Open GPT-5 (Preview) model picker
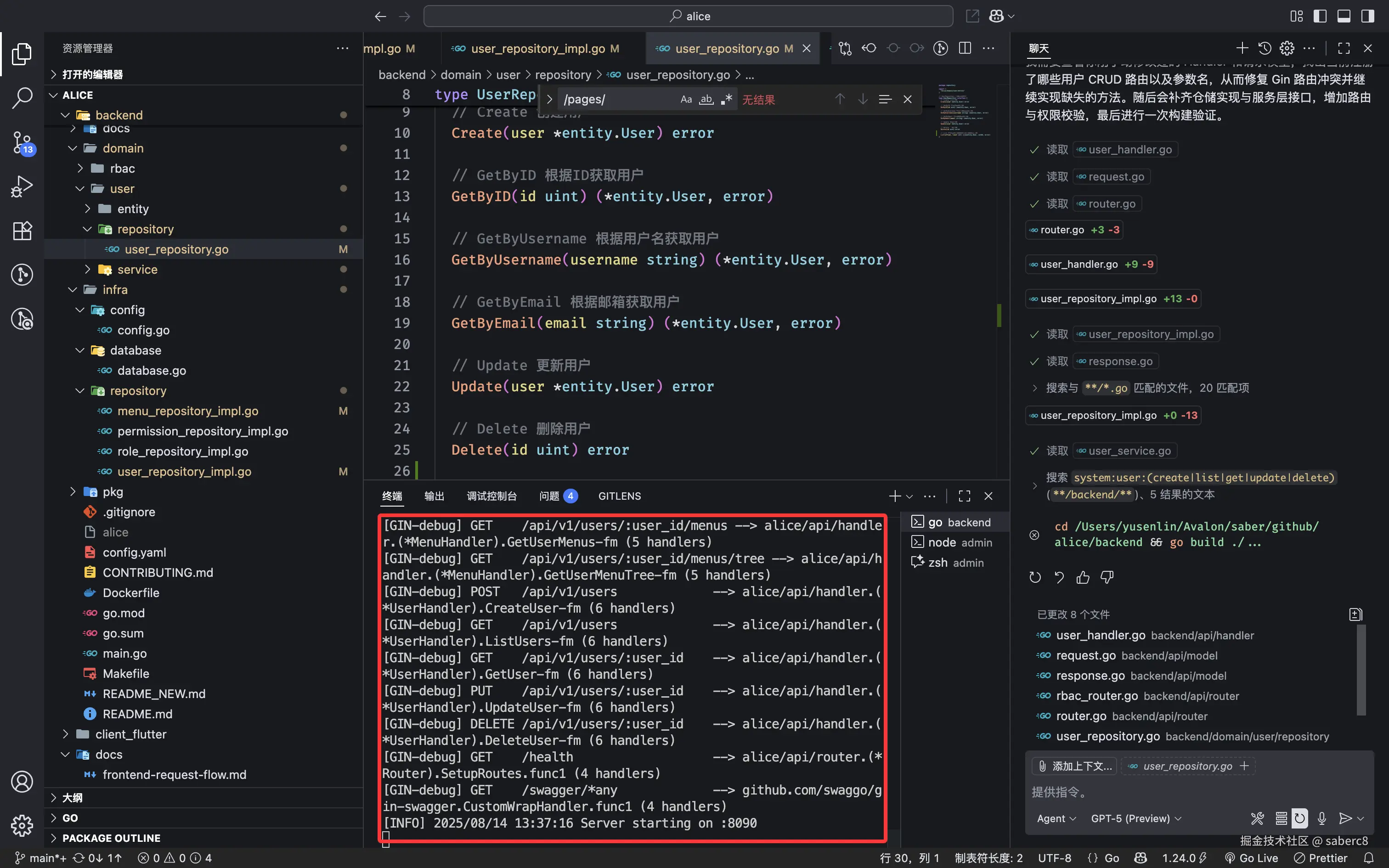 [x=1135, y=818]
